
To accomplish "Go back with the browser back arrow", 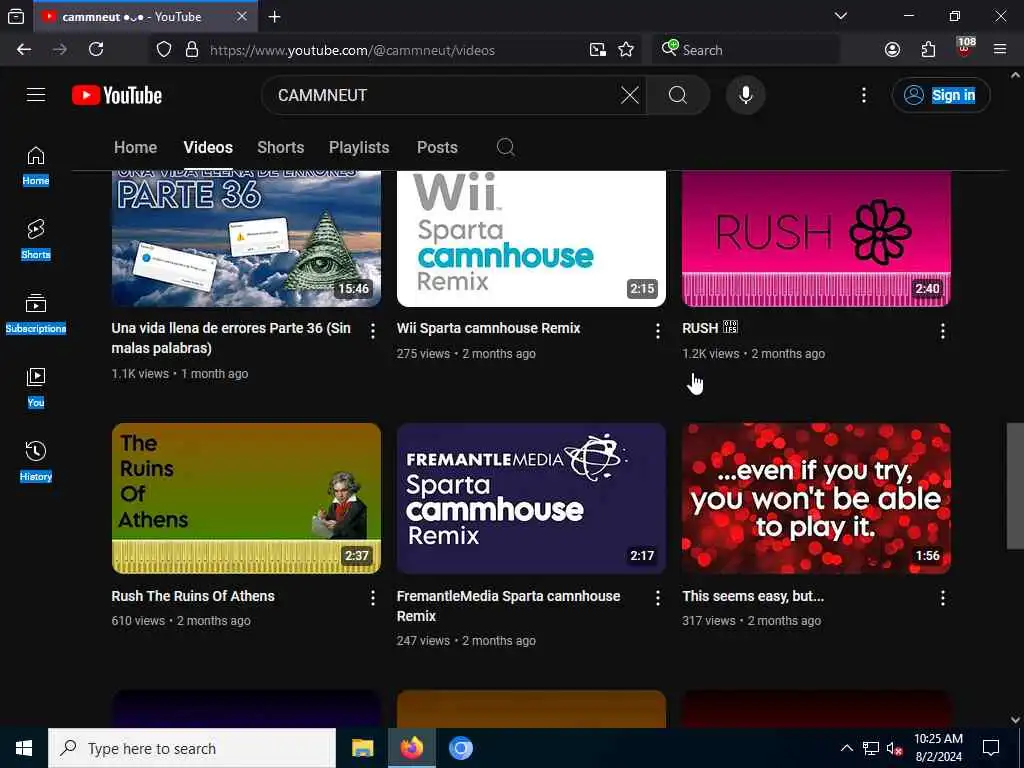I will 24,50.
